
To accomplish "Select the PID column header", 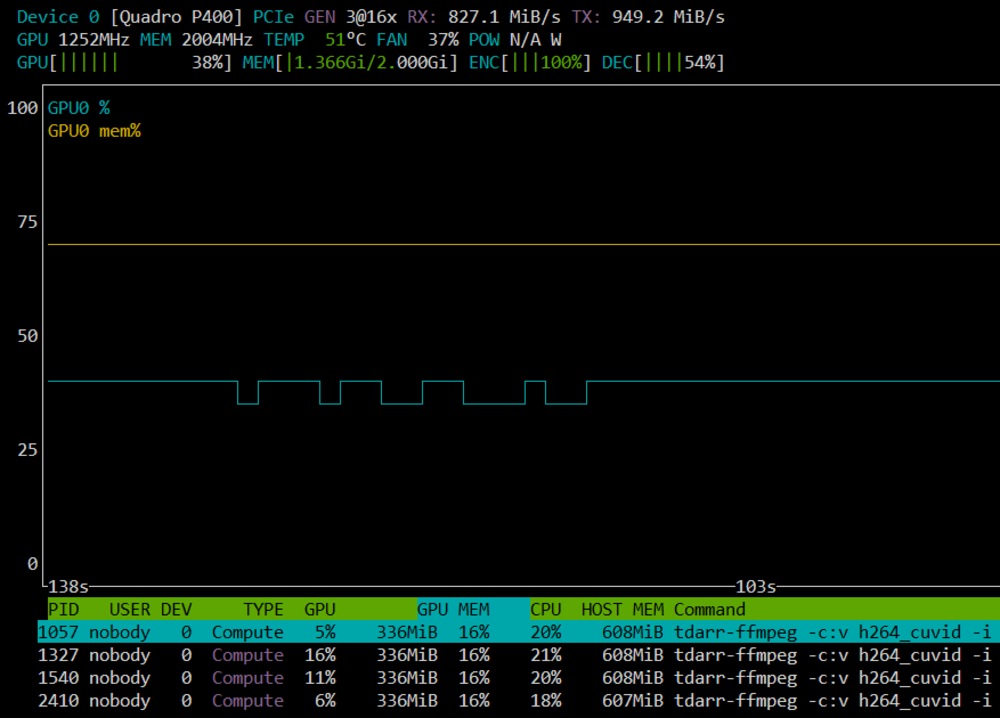I will coord(64,609).
